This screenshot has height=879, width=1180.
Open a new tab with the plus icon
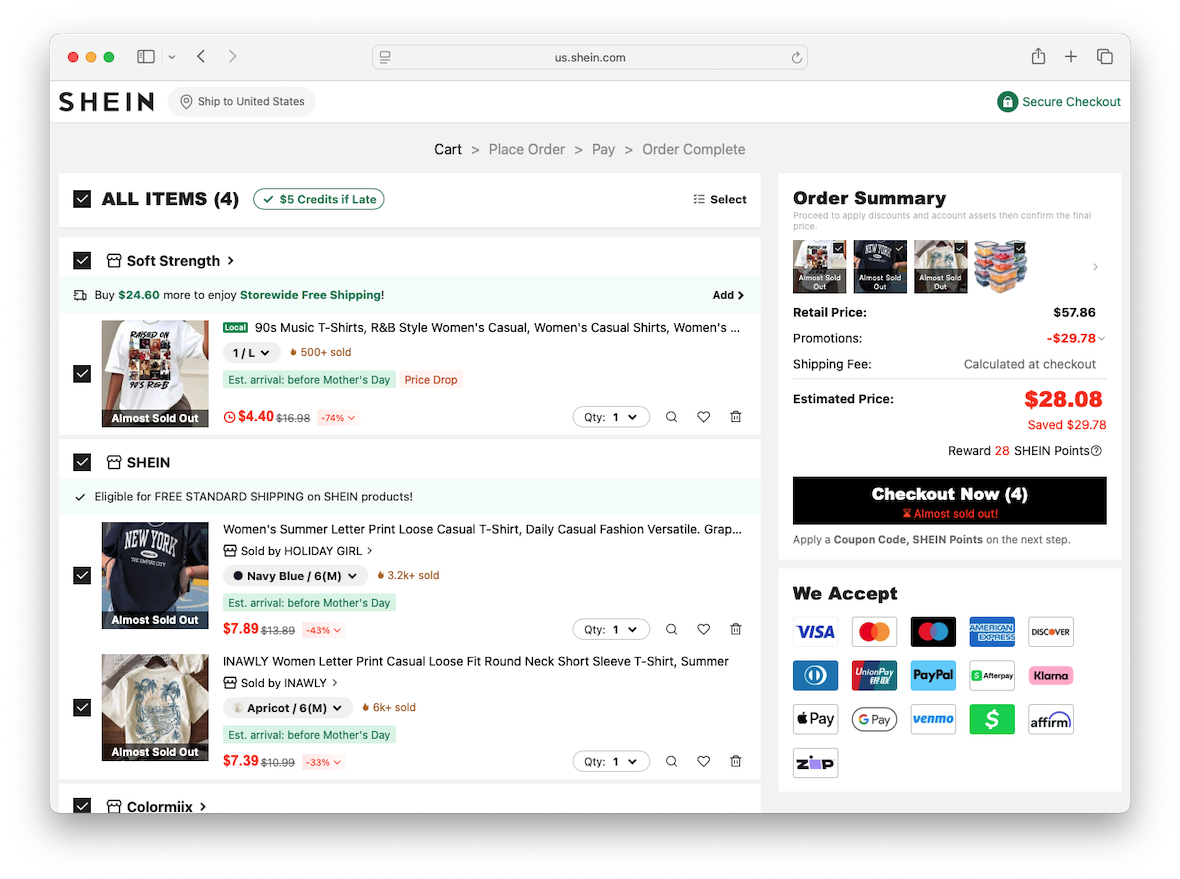coord(1071,56)
